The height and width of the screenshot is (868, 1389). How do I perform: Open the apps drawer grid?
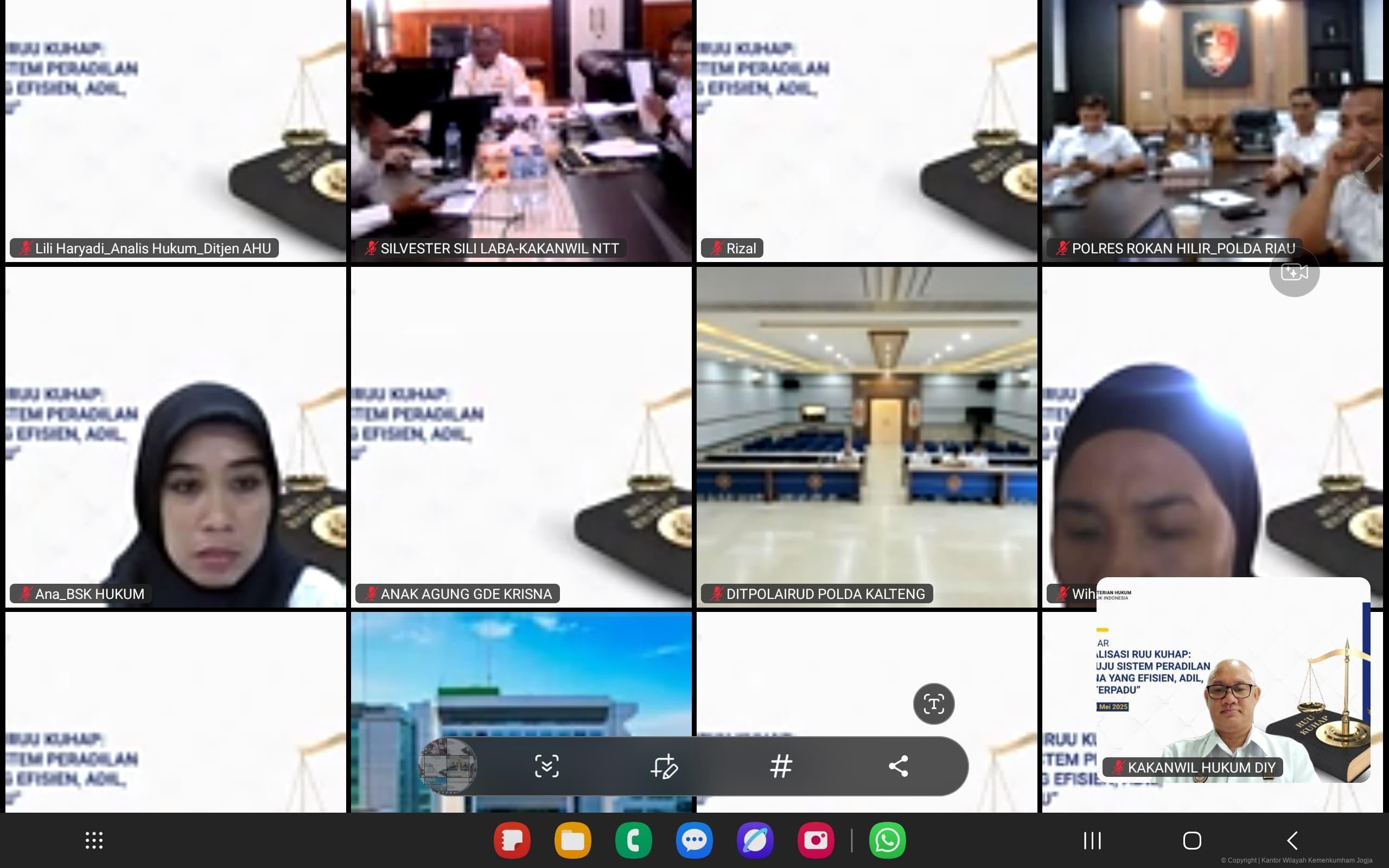click(94, 840)
